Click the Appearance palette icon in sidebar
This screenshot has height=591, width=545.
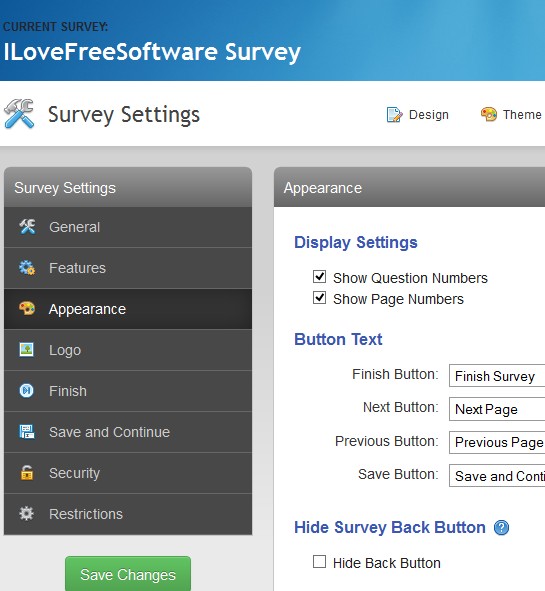(x=27, y=309)
